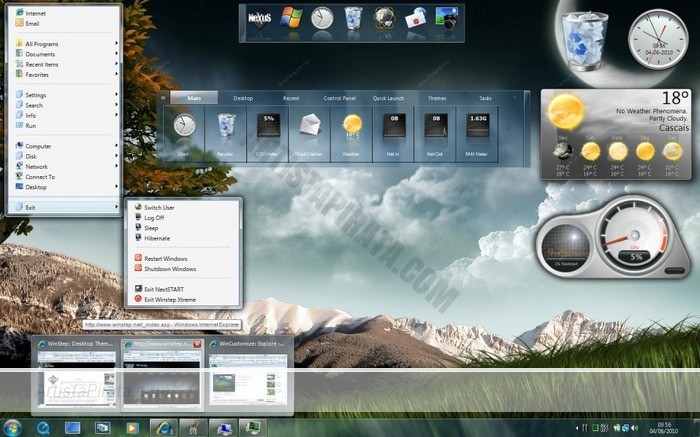This screenshot has width=700, height=437.
Task: Open the Recycler module in the shelf
Action: click(x=226, y=133)
